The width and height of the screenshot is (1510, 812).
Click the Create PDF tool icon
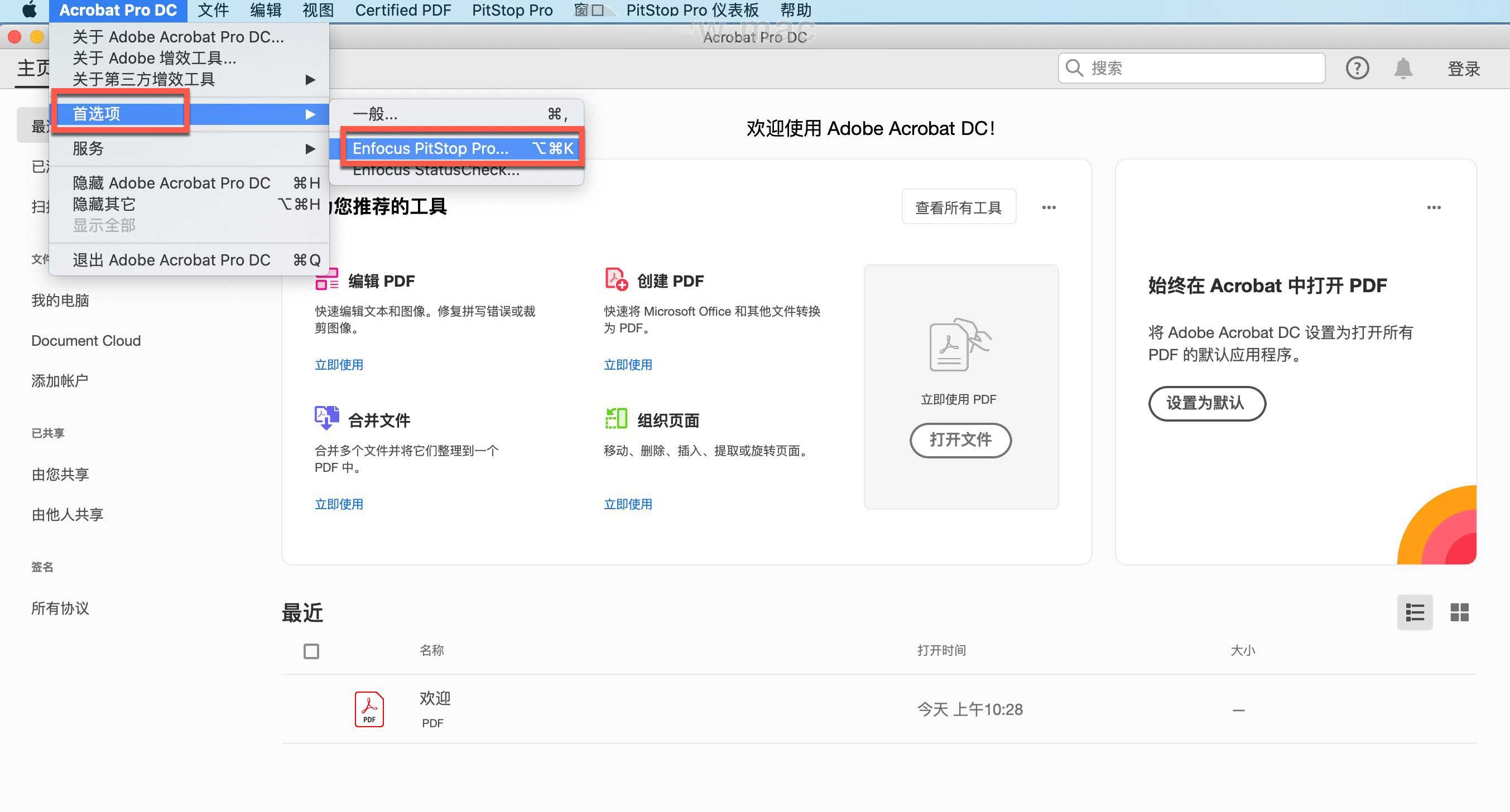[616, 279]
